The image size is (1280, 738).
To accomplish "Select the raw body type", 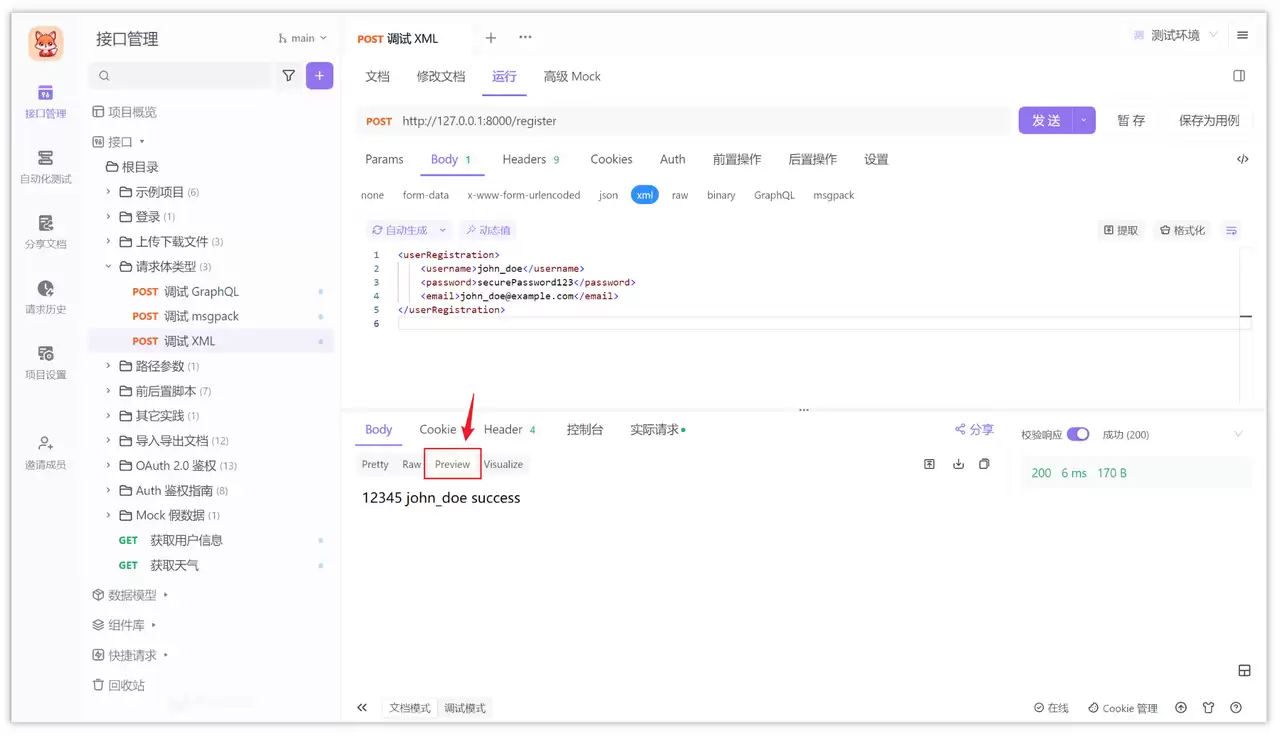I will coord(680,195).
